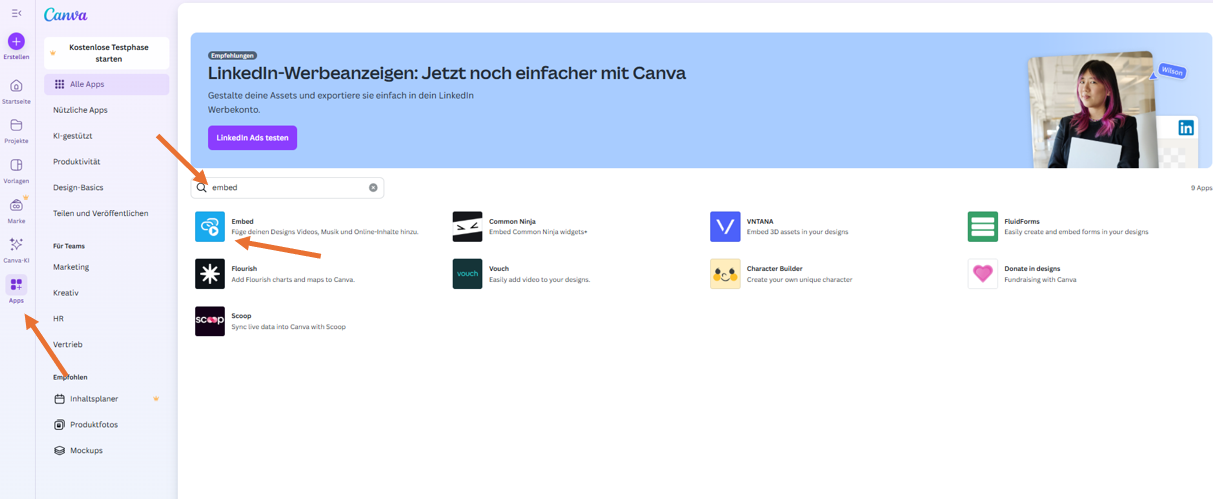Image resolution: width=1213 pixels, height=501 pixels.
Task: Click the Canva logo
Action: click(65, 15)
